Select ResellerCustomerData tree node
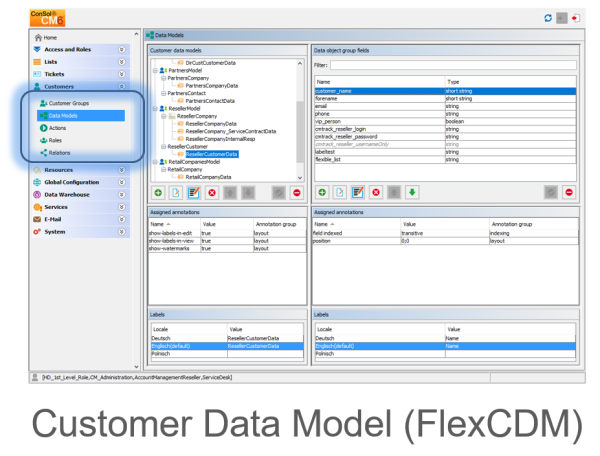Screen dimensions: 600x456 pos(212,154)
